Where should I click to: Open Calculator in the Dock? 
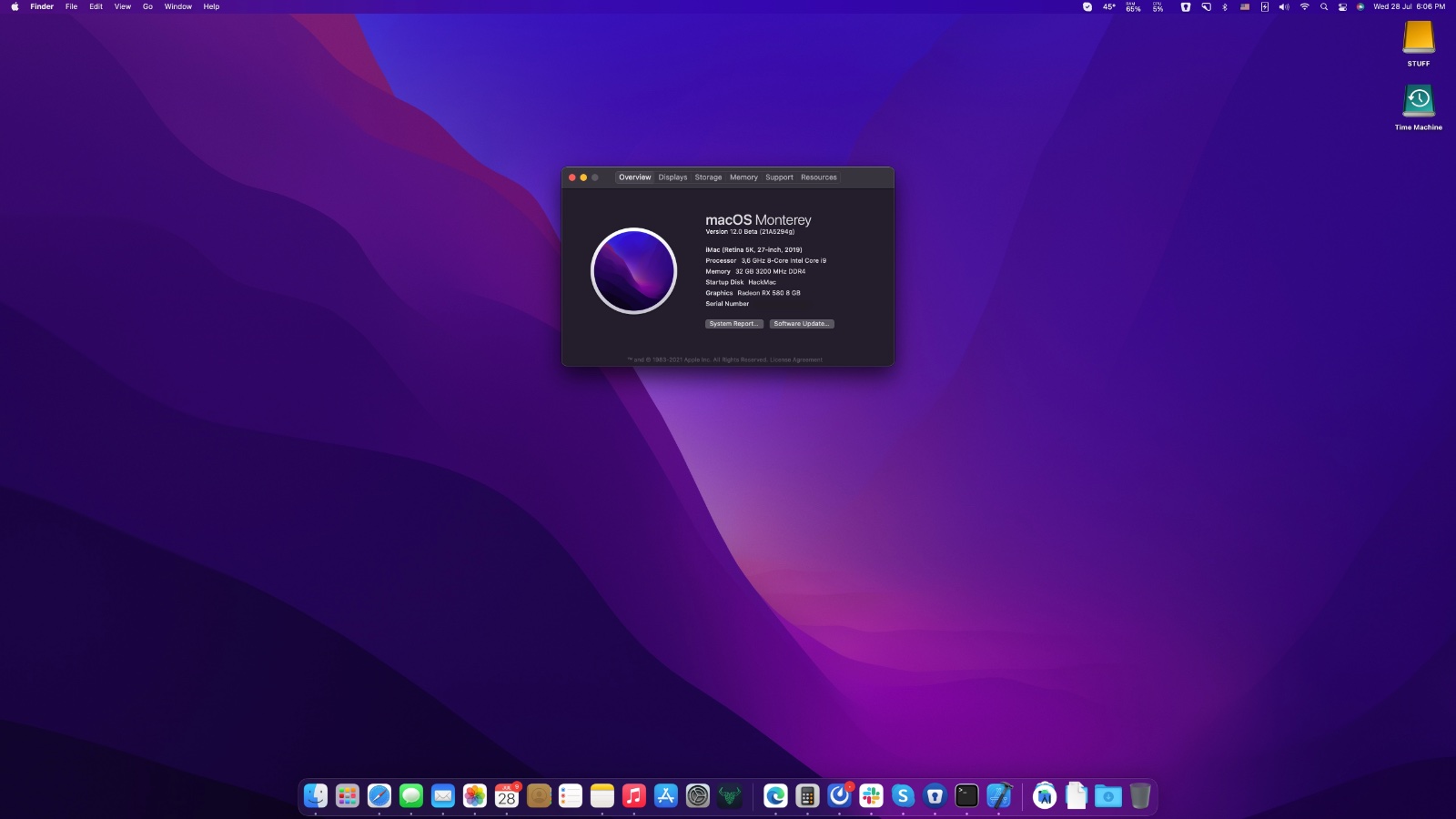click(807, 796)
